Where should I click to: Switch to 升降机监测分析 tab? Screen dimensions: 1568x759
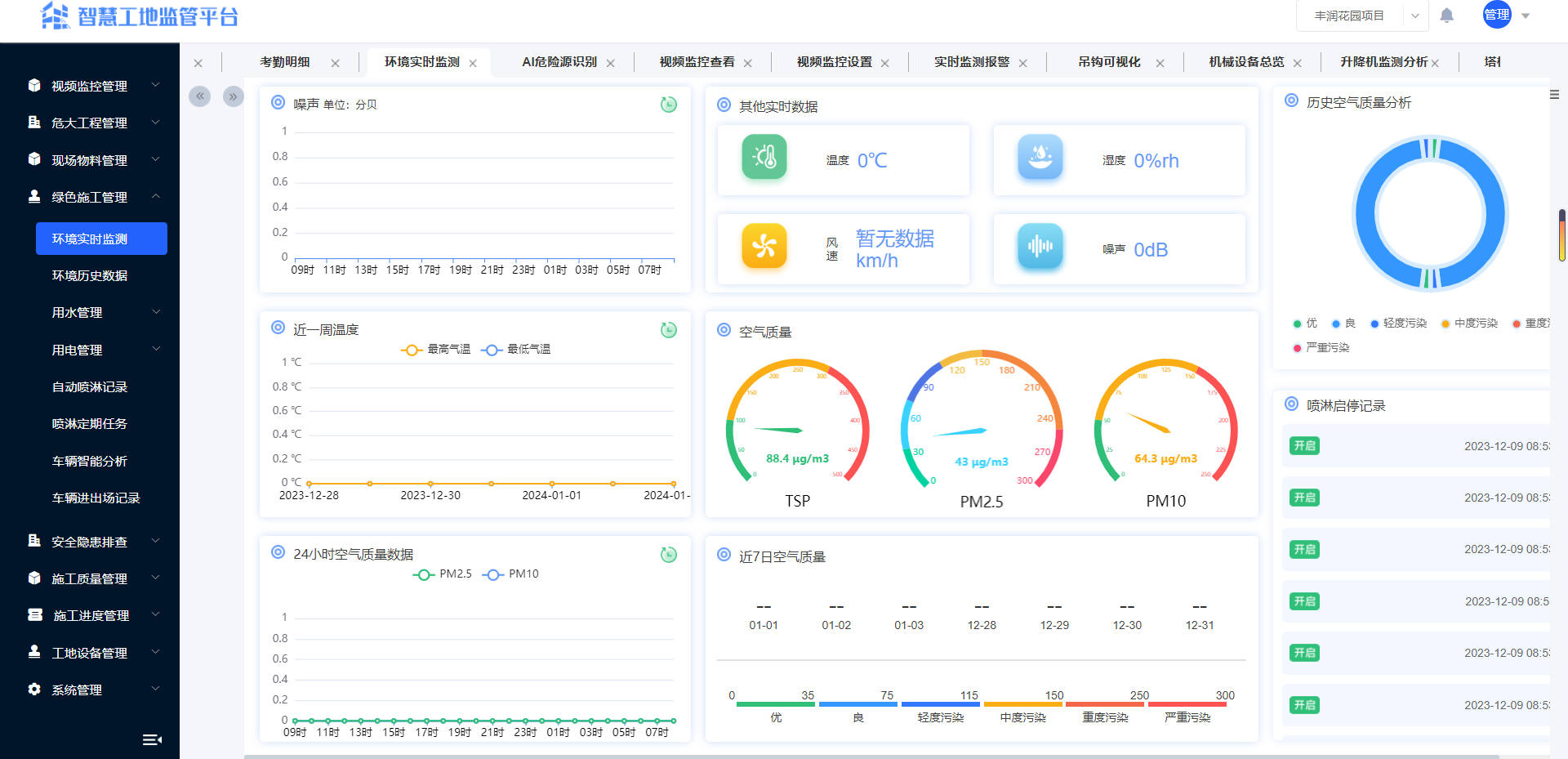tap(1384, 62)
